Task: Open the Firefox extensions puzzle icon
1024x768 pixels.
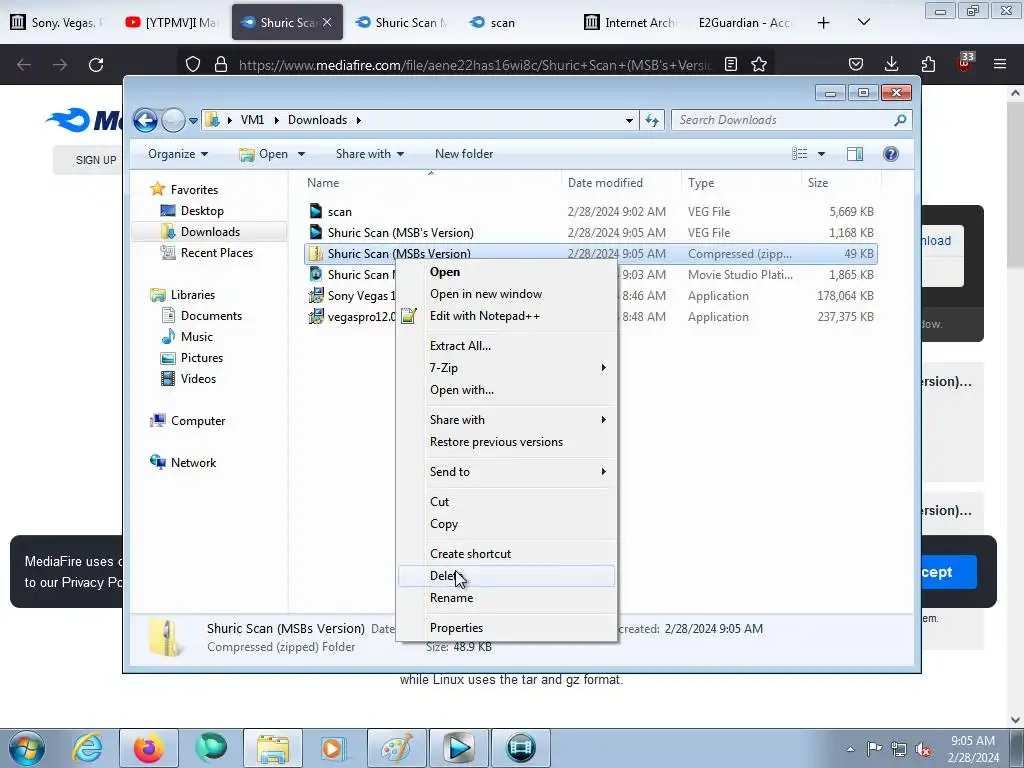Action: click(x=928, y=65)
